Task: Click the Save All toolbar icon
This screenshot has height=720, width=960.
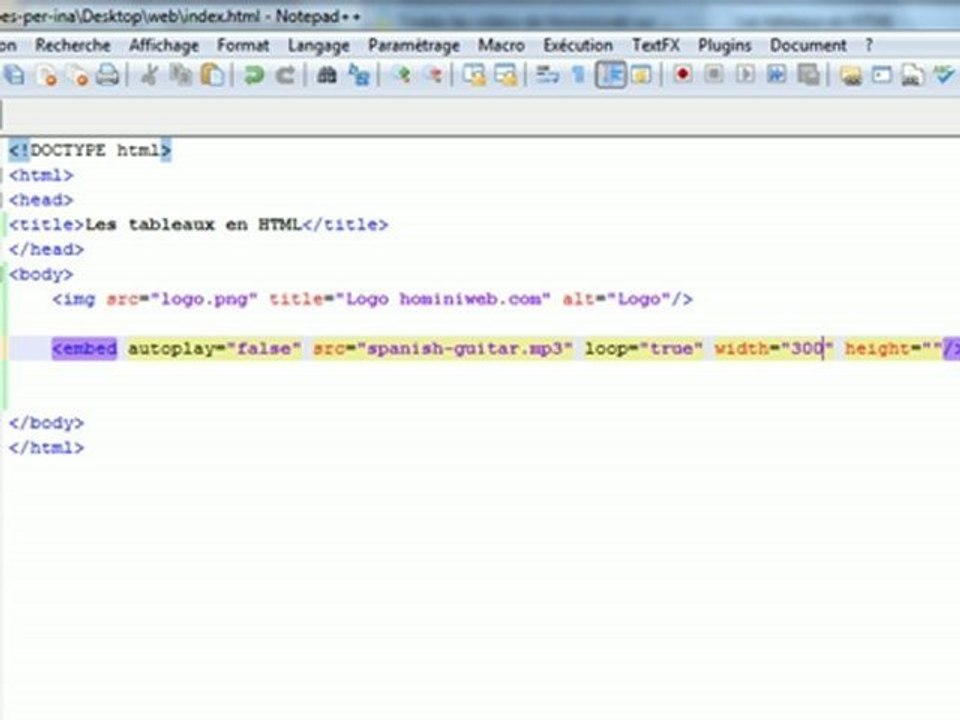Action: pyautogui.click(x=15, y=75)
